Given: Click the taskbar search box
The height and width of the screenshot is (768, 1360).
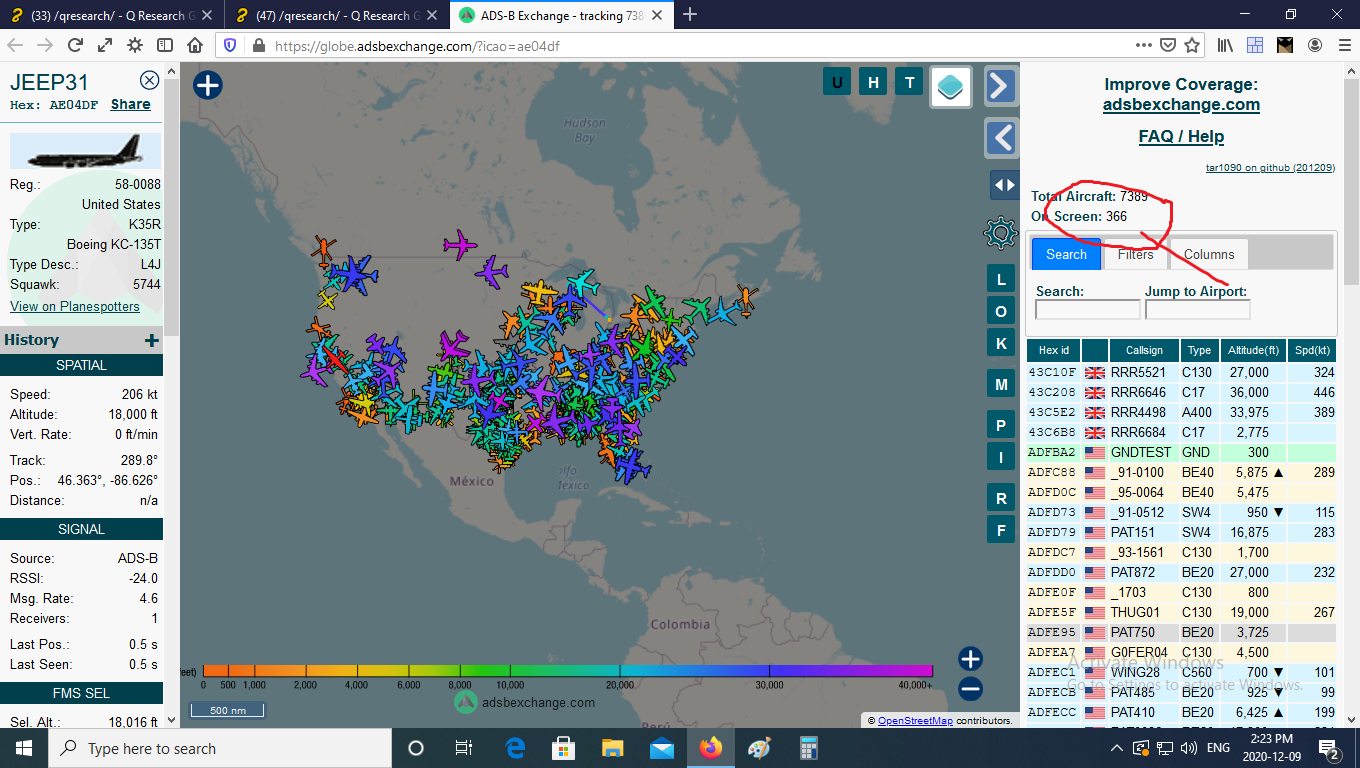Looking at the screenshot, I should pos(220,748).
